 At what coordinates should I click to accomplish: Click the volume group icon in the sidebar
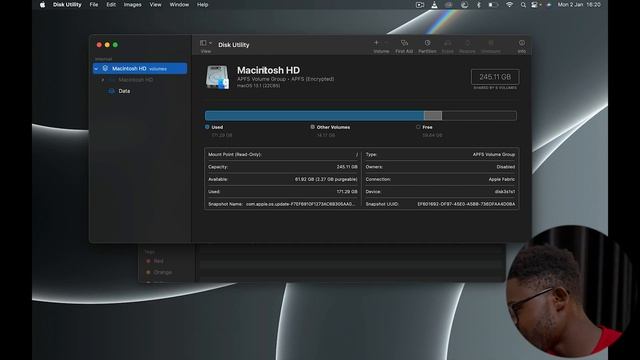point(105,68)
